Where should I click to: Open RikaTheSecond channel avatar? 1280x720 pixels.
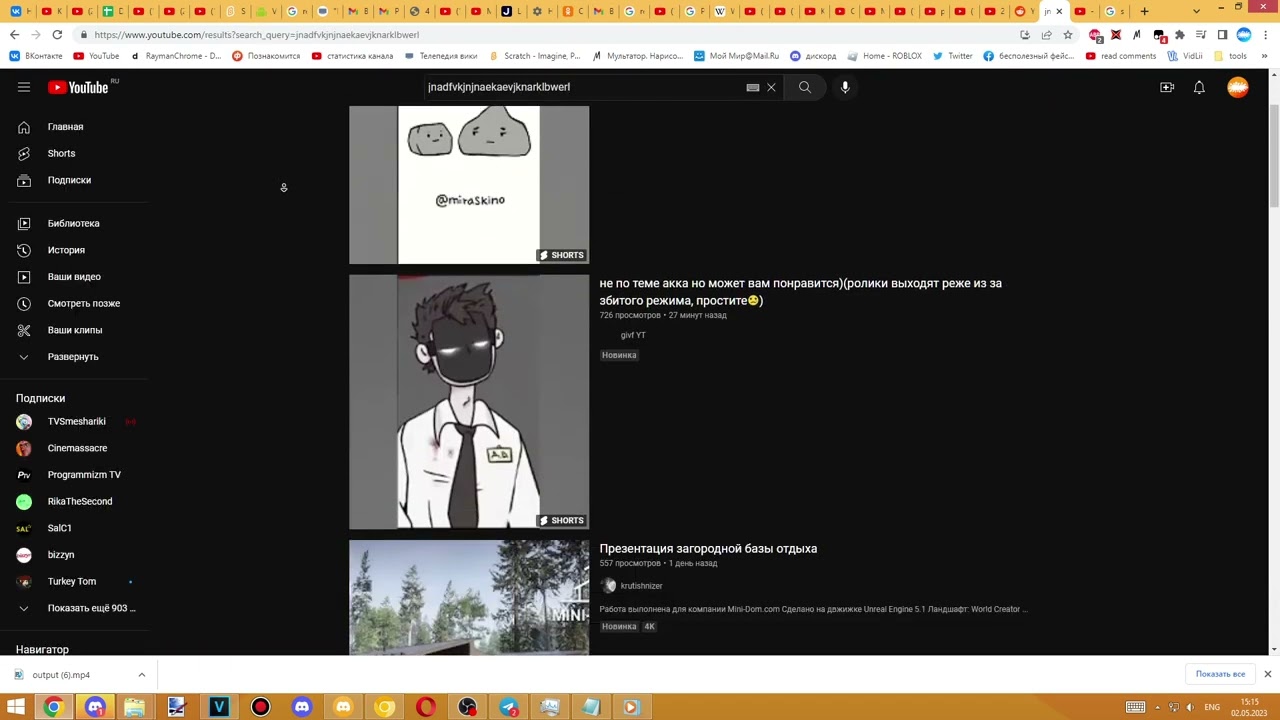coord(24,501)
